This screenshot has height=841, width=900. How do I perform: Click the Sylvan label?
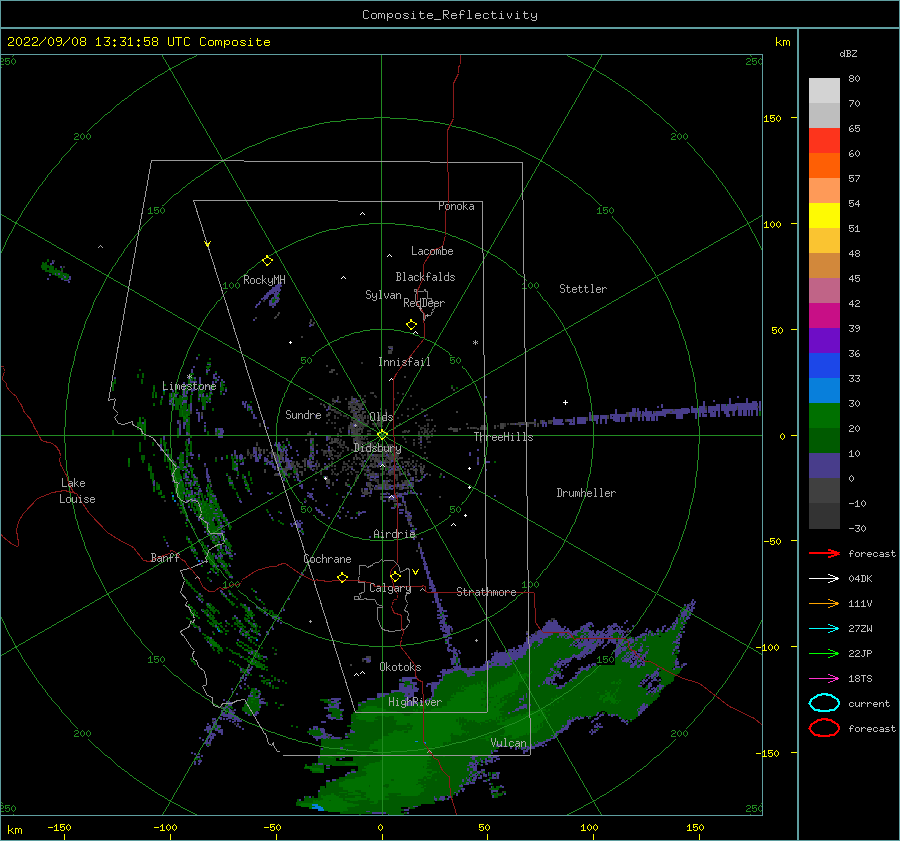383,295
